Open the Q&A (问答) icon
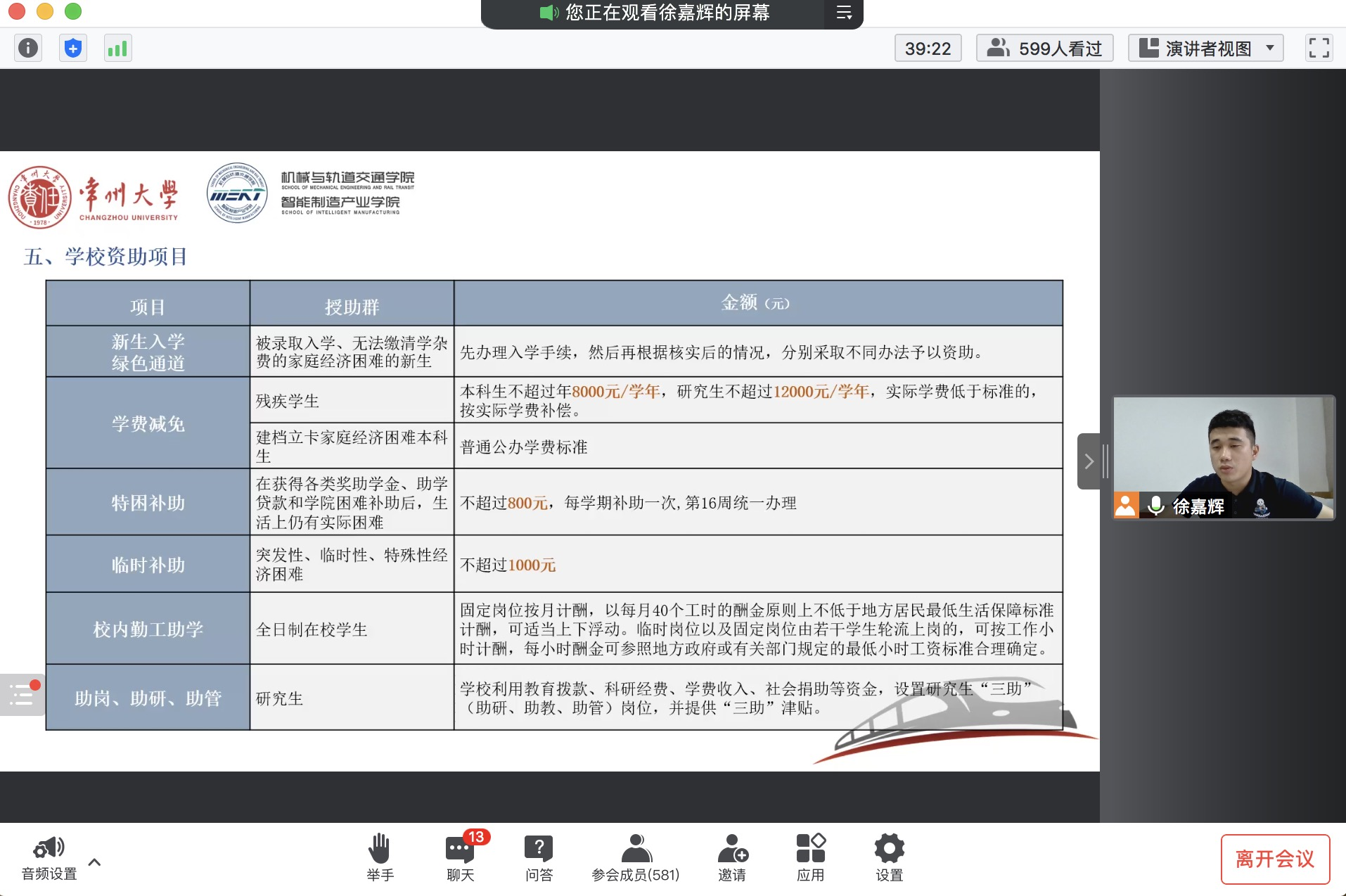 pos(539,856)
